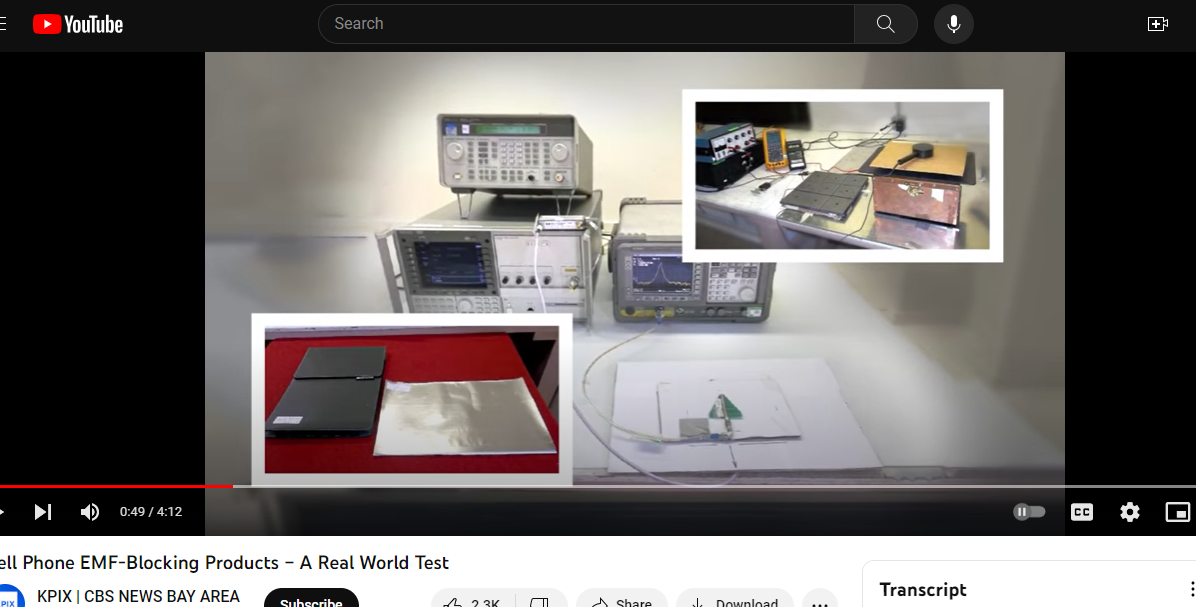Viewport: 1196px width, 607px height.
Task: Switch to miniplayer mode
Action: click(1177, 512)
